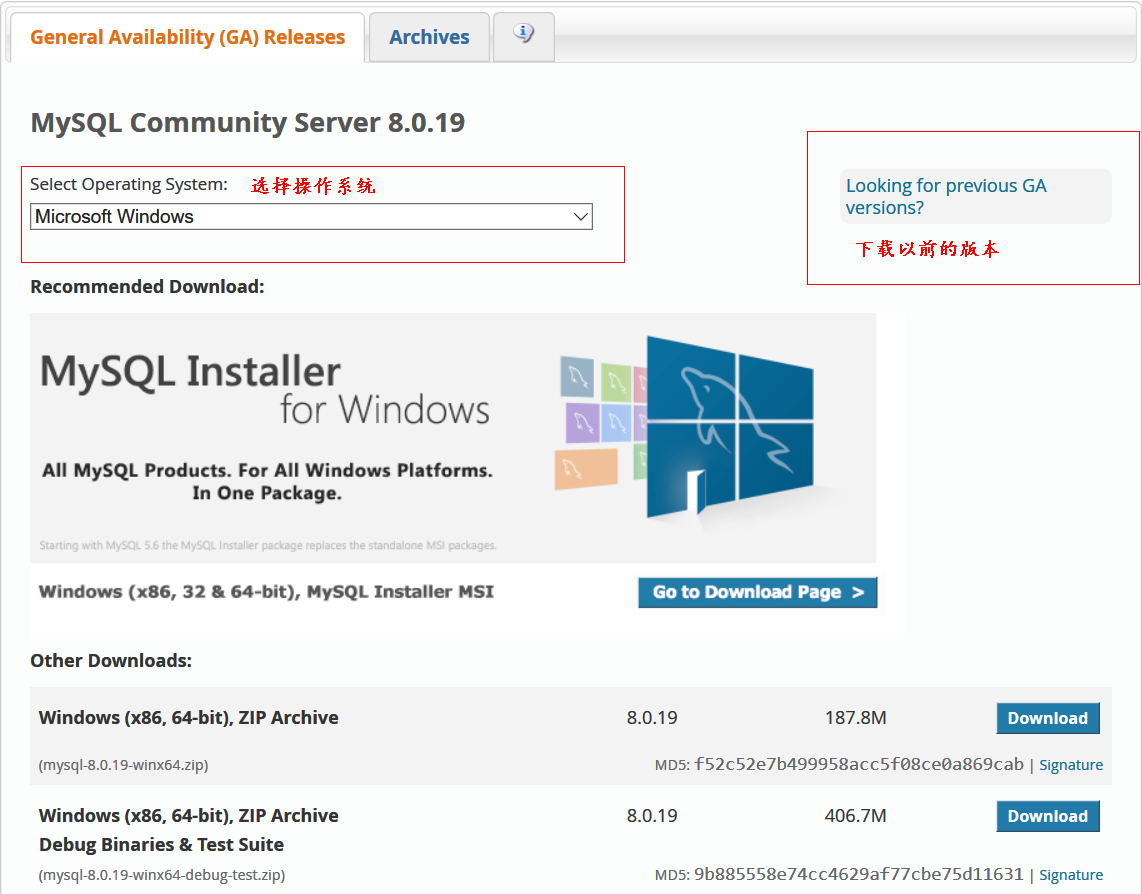Click the Recommended Download heading

click(147, 286)
